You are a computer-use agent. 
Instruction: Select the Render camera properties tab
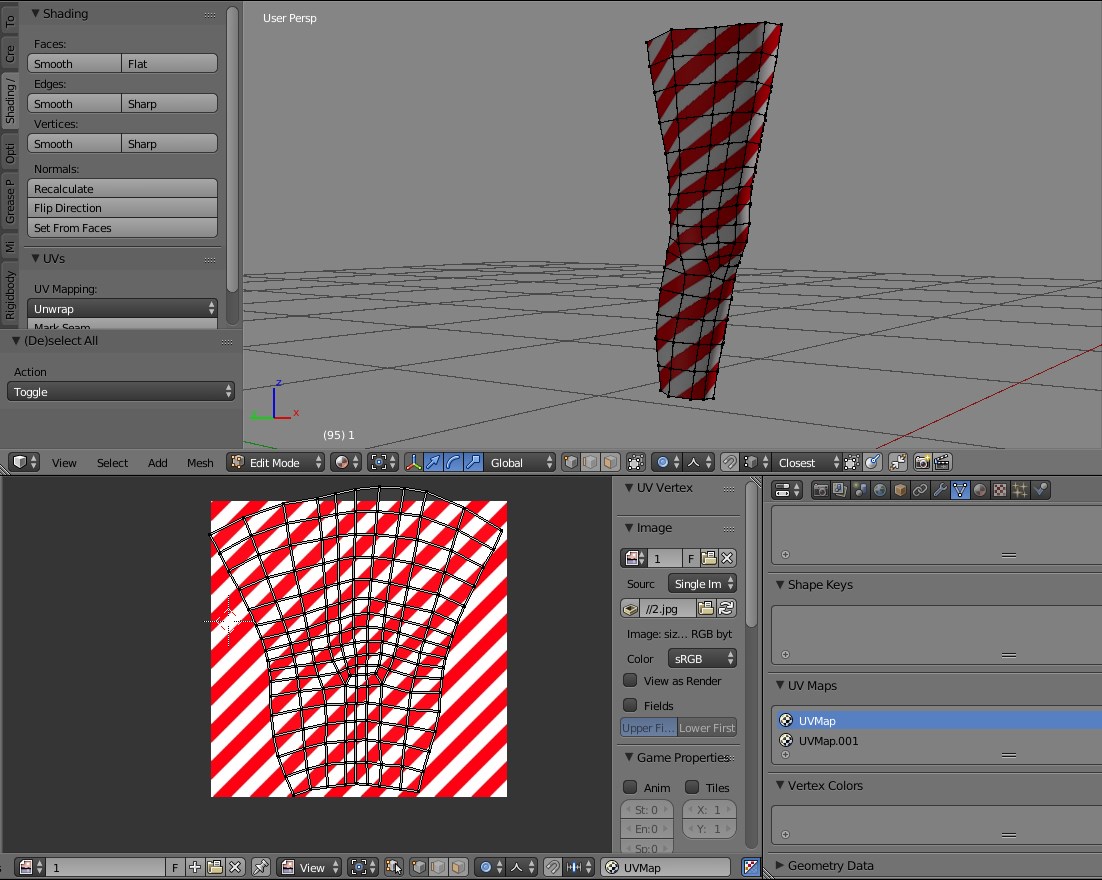[x=821, y=490]
